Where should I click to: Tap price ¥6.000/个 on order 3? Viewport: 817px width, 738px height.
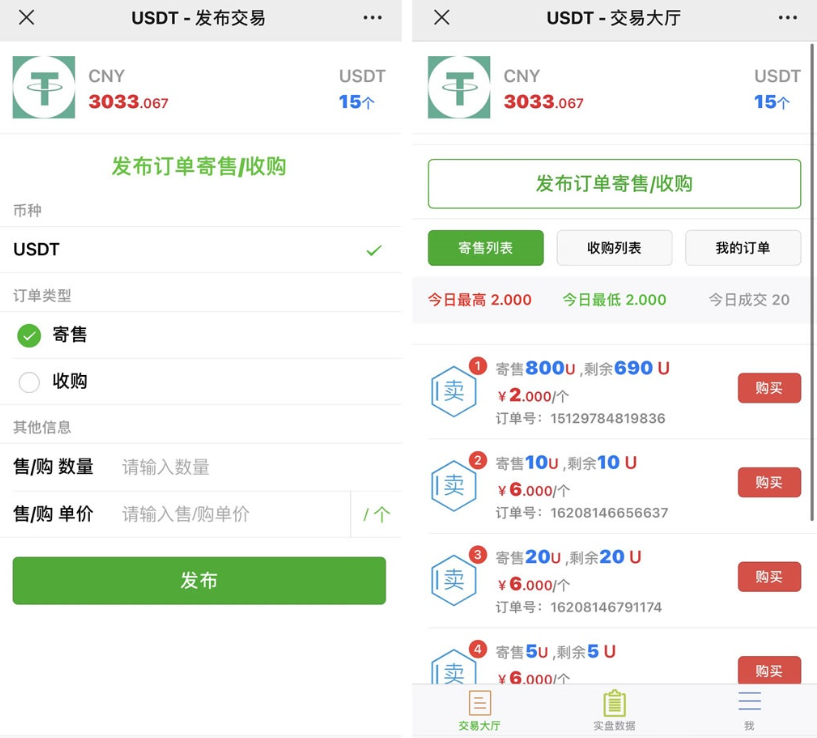[x=534, y=584]
